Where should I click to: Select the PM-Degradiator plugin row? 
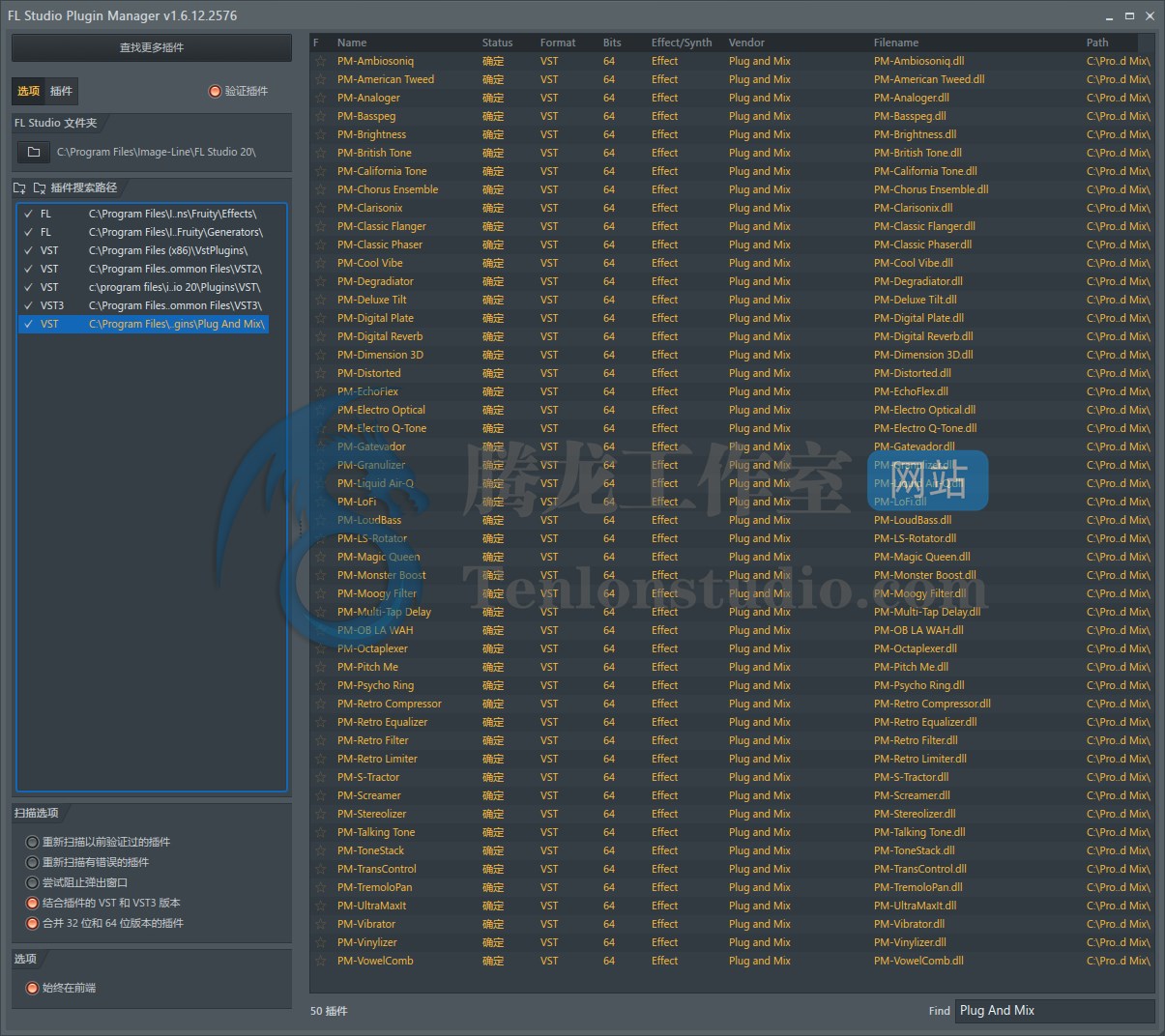732,281
